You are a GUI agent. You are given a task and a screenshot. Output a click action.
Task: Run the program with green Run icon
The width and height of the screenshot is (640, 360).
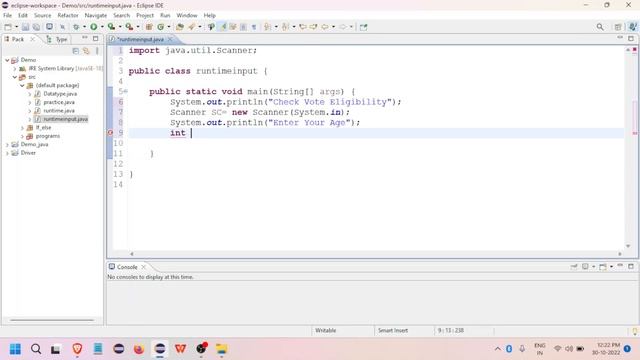click(93, 27)
